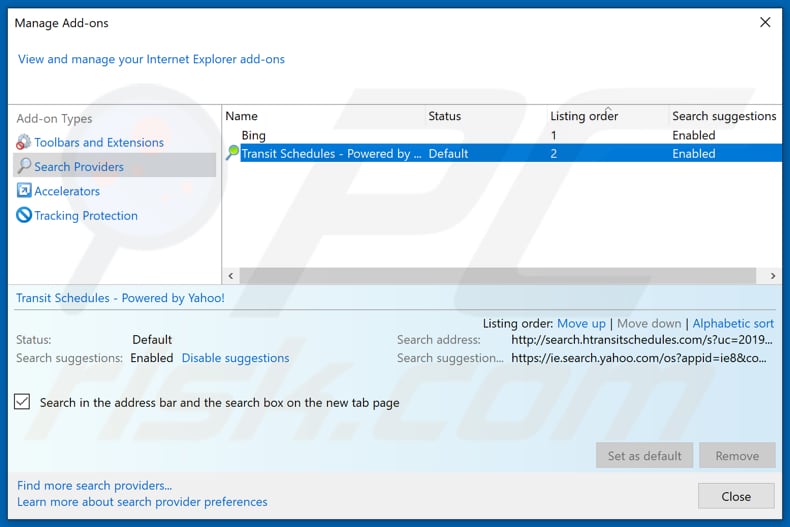Click Bing's Enabled search suggestions cell
This screenshot has width=790, height=527.
coord(694,135)
